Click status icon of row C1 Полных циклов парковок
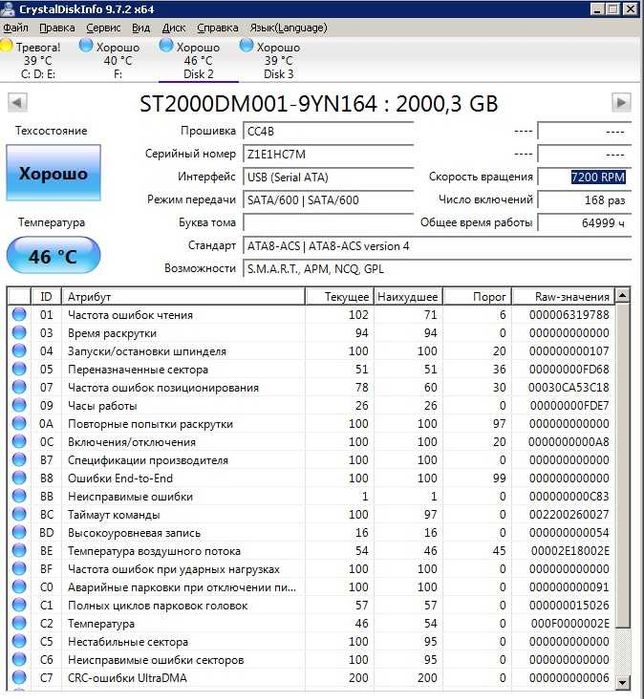The image size is (644, 699). [x=19, y=605]
